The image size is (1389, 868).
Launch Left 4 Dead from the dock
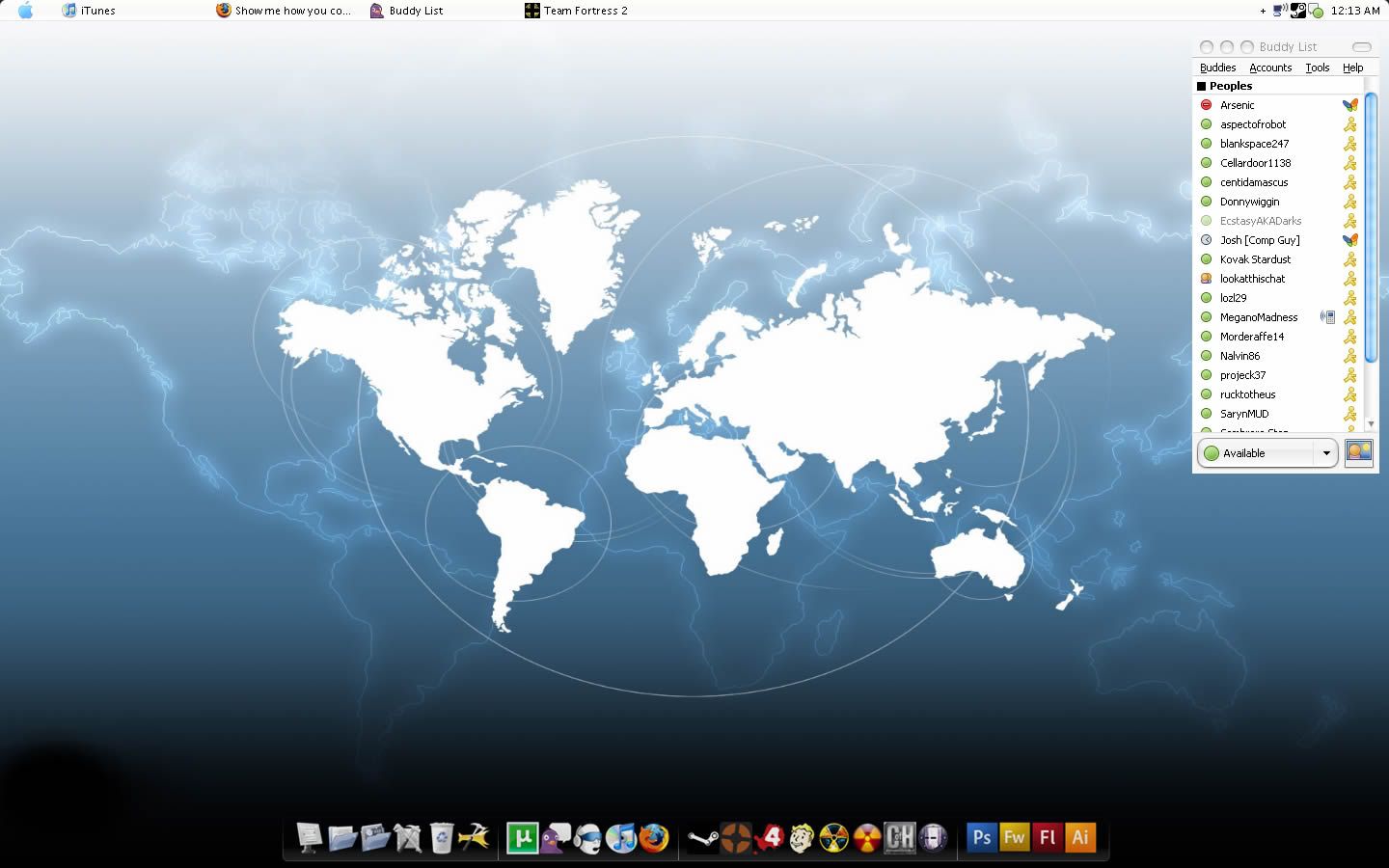pyautogui.click(x=769, y=837)
